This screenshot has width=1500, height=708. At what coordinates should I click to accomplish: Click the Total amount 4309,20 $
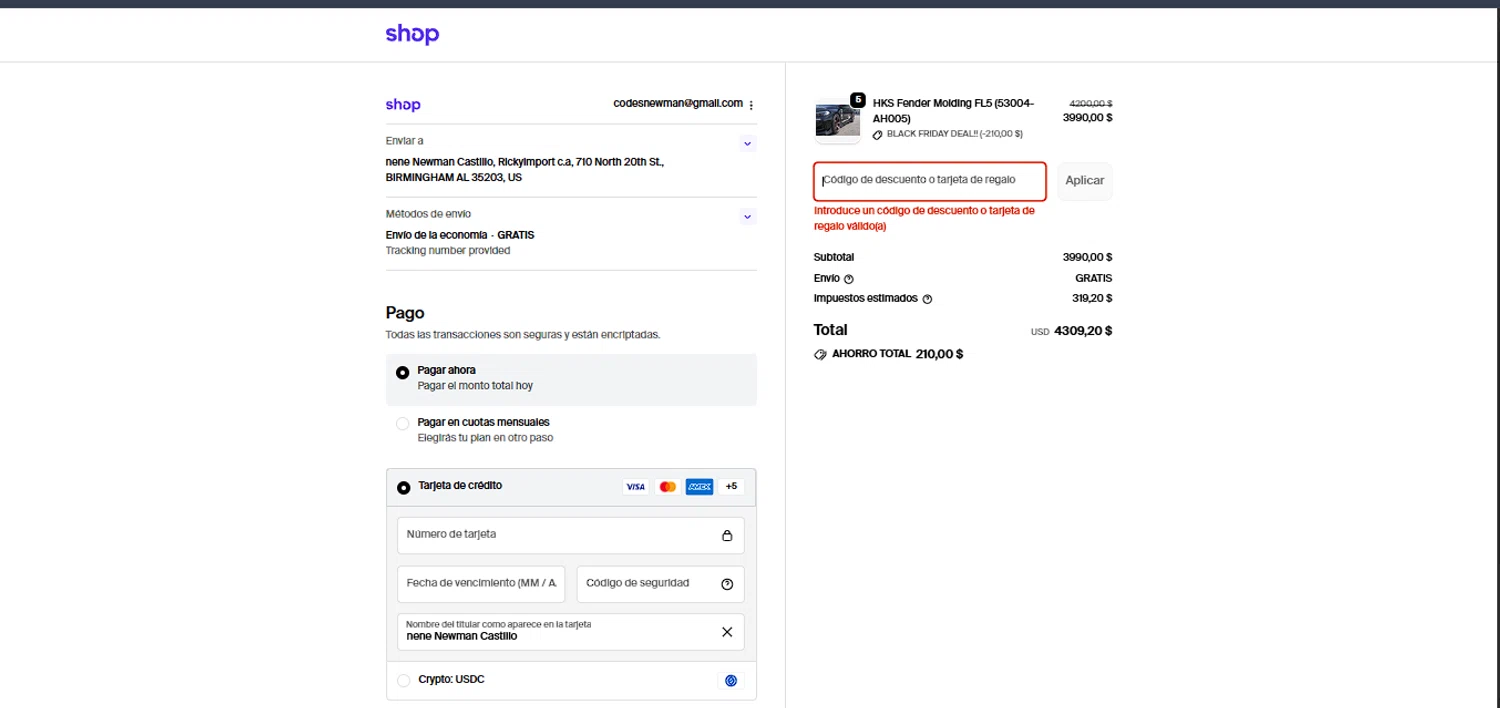click(1083, 330)
